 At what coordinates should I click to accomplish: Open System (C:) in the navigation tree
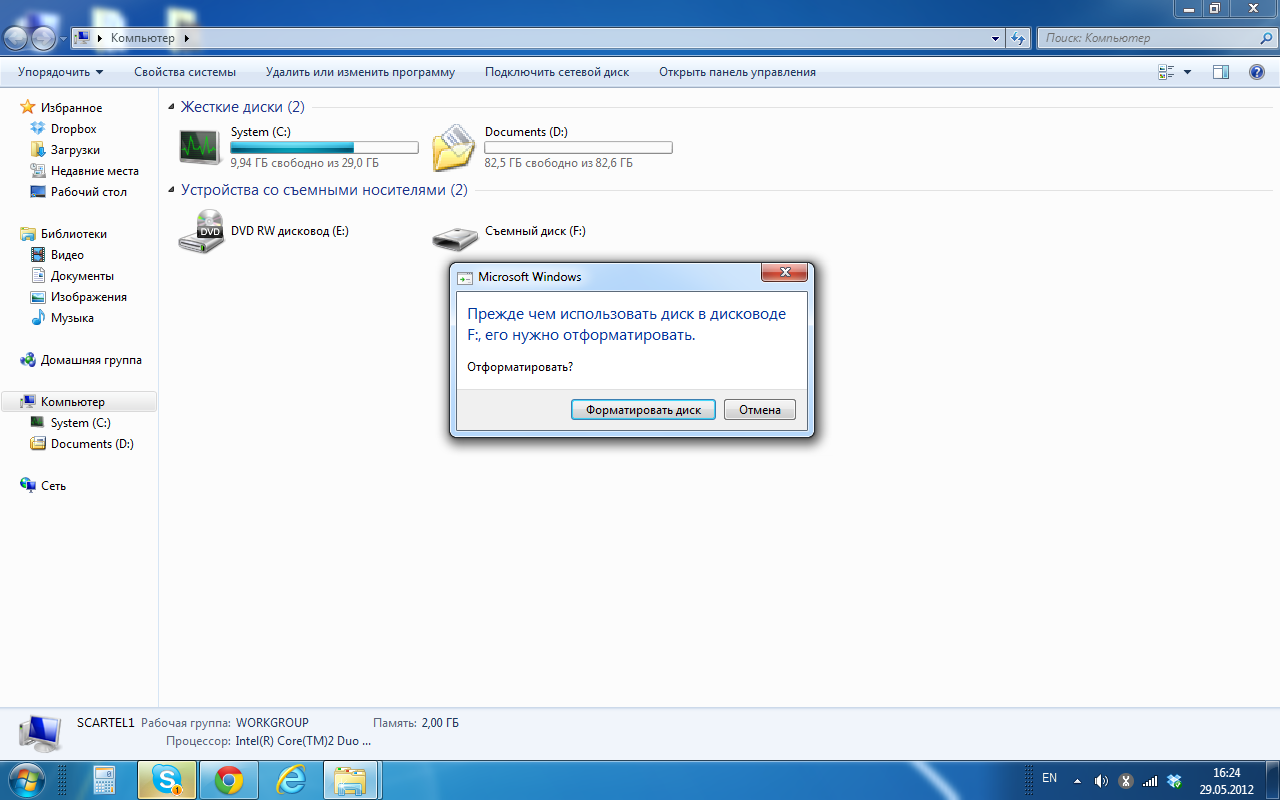(80, 423)
